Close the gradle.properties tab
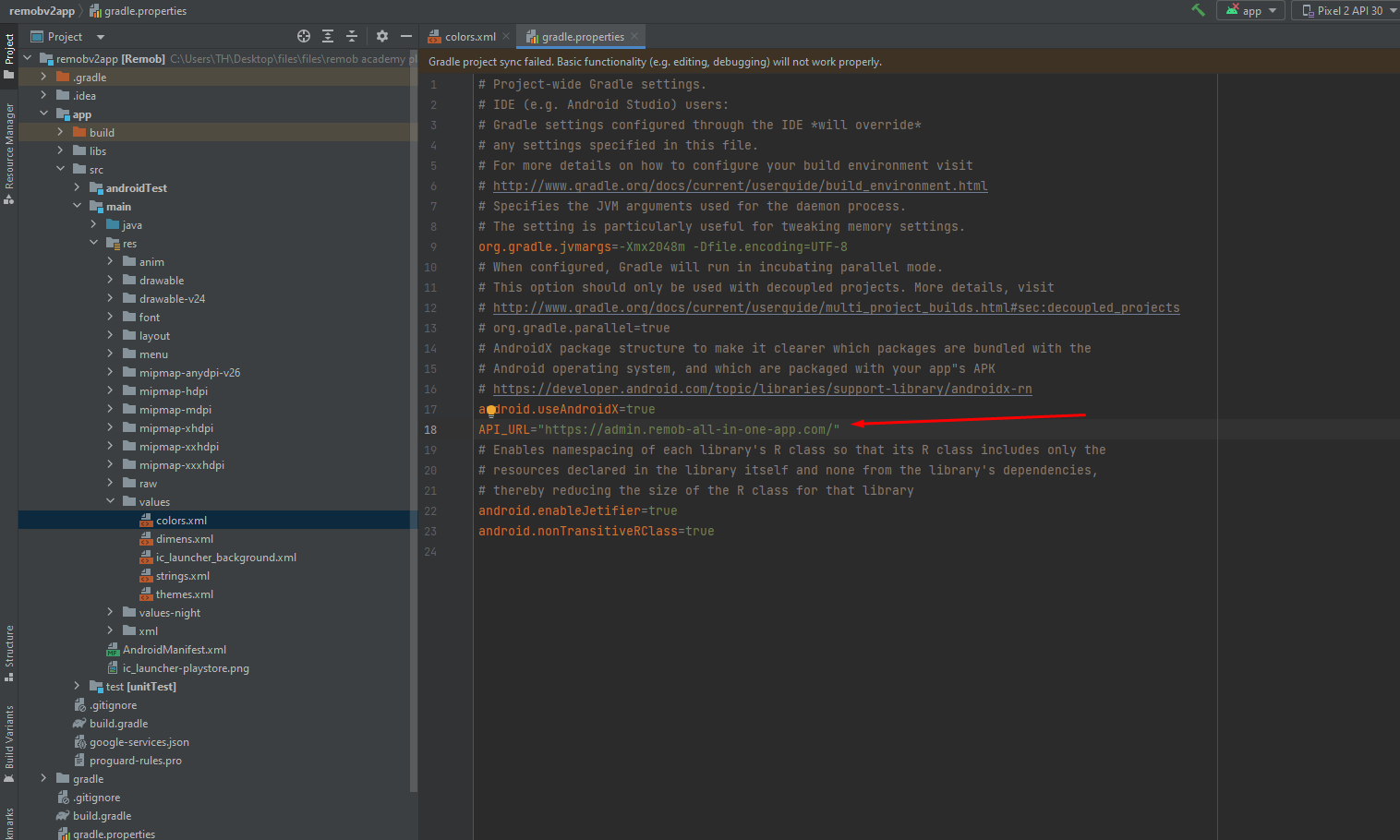 tap(634, 37)
